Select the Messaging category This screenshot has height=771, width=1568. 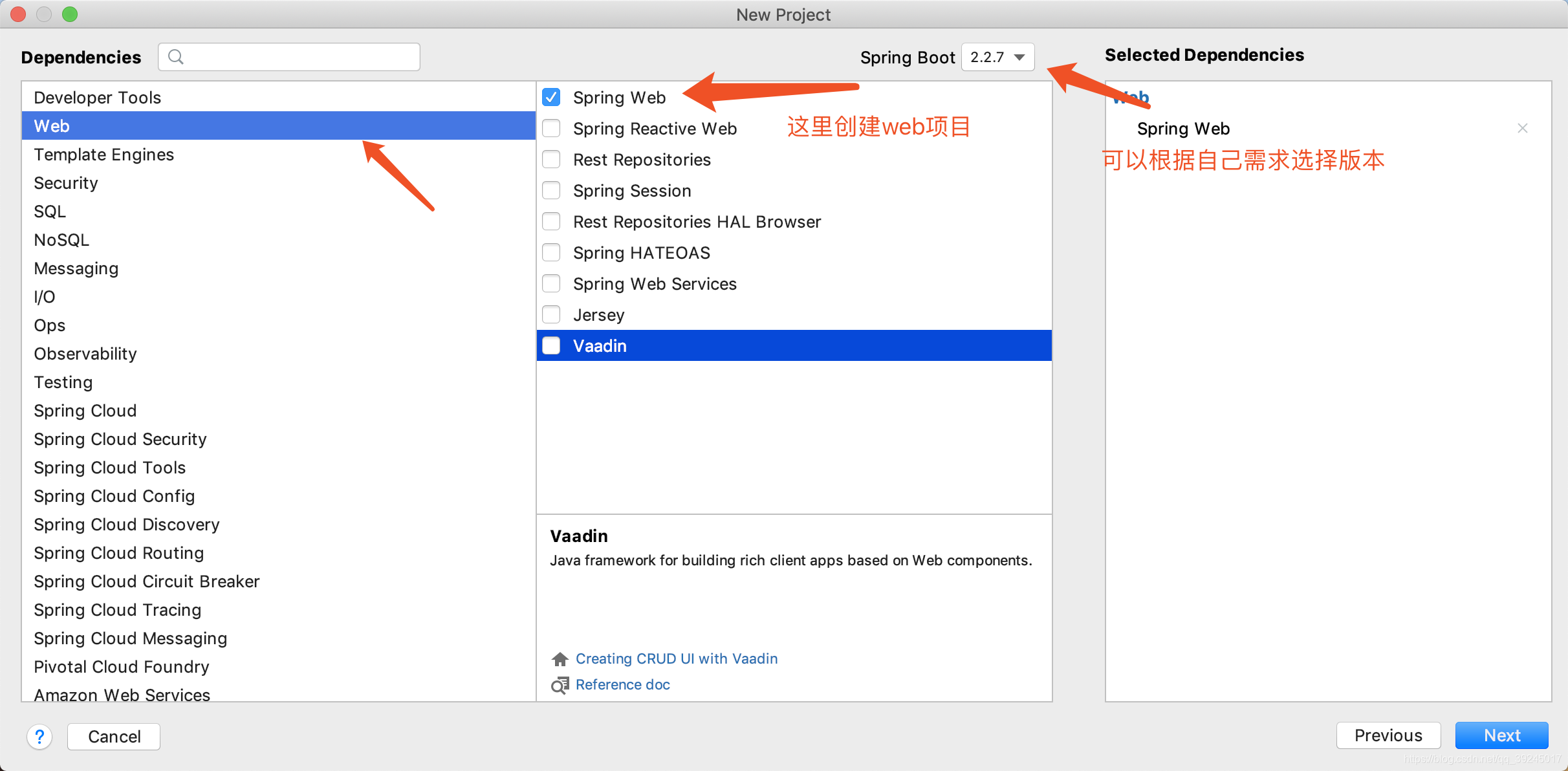[x=279, y=268]
